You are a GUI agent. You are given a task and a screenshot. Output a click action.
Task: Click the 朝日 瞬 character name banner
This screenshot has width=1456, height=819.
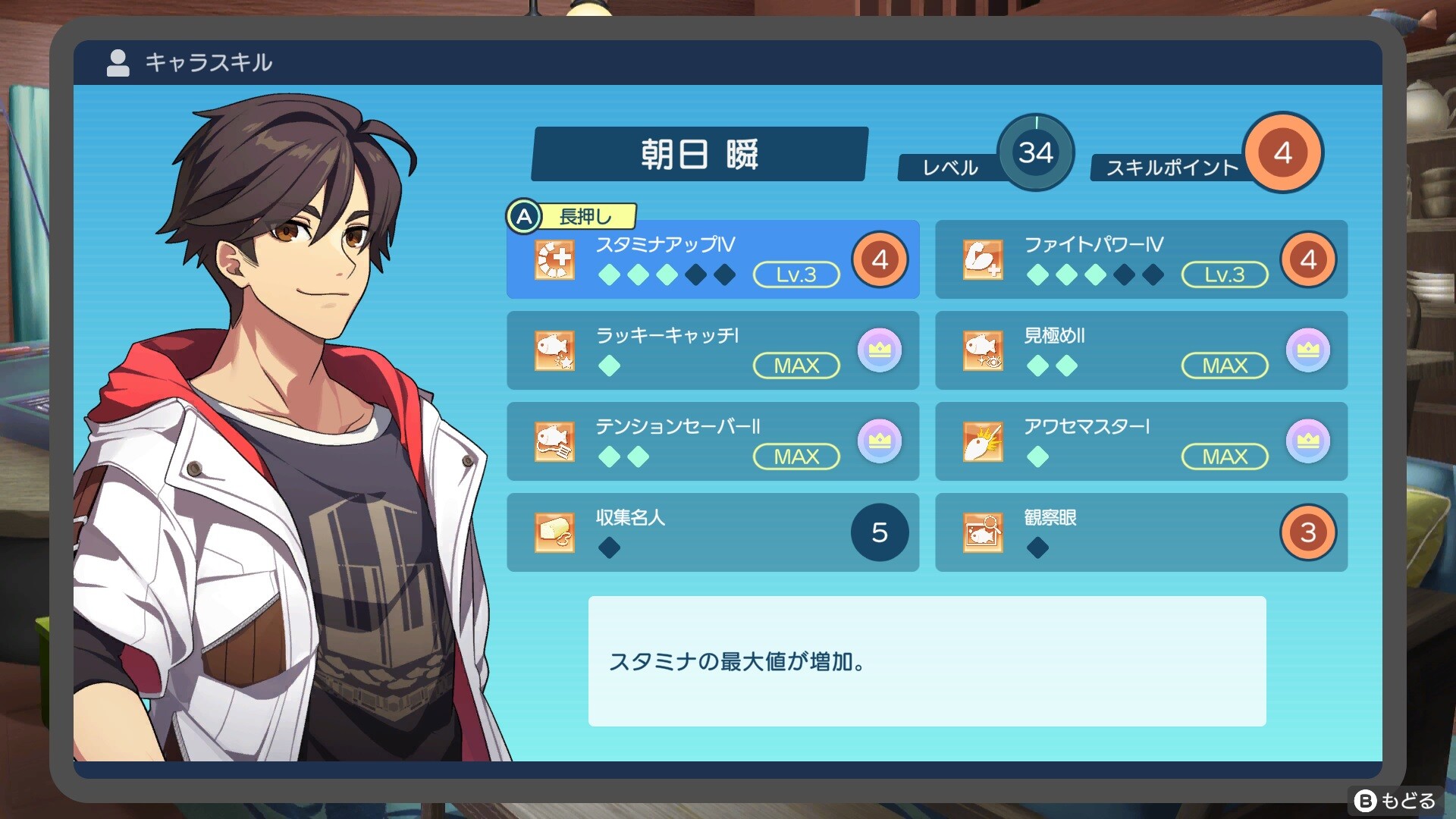point(699,154)
